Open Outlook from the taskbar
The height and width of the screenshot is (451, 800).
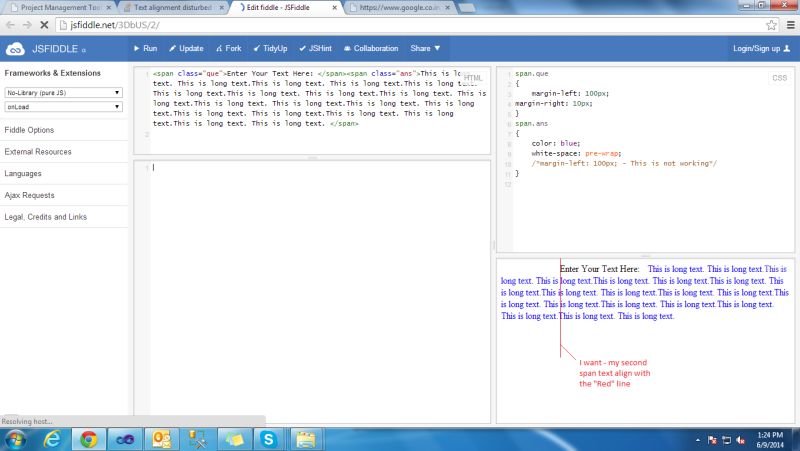coord(161,439)
